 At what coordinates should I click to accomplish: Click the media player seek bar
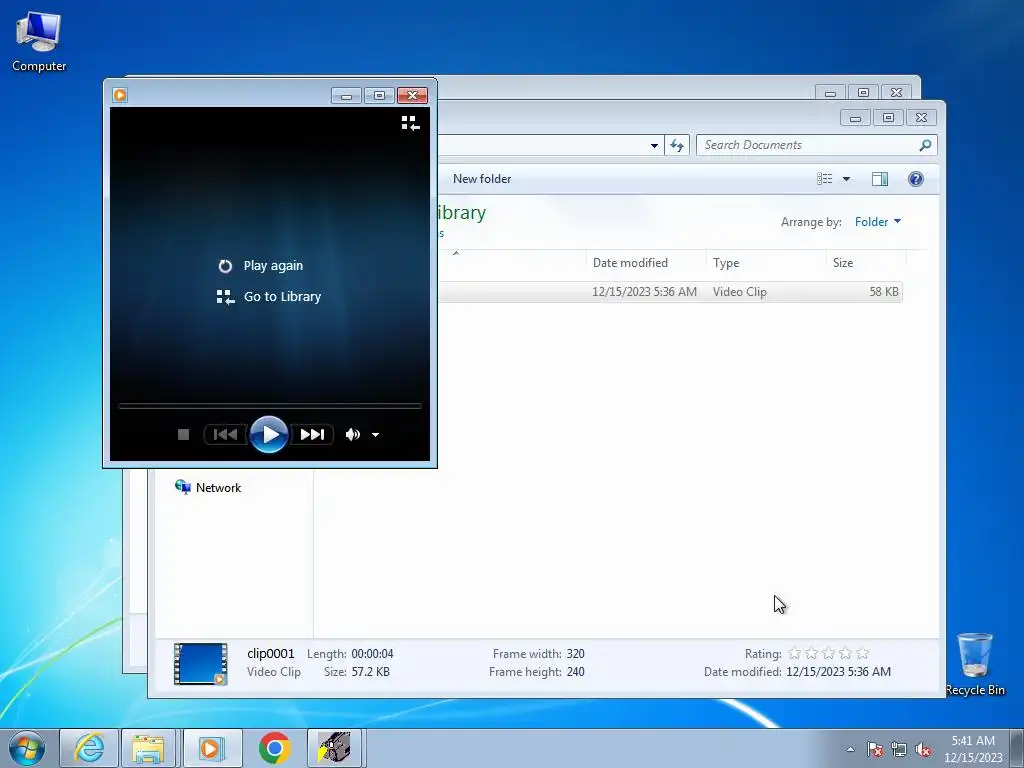[x=270, y=406]
